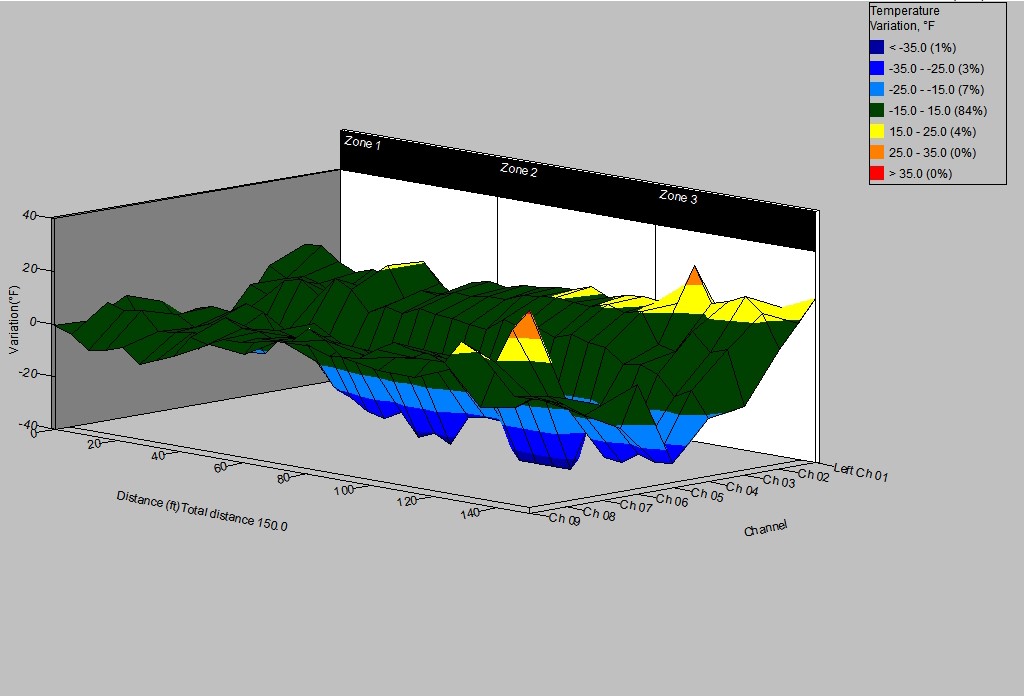Screen dimensions: 1024x696
Task: Select the Ch 09 channel tick label
Action: 564,518
